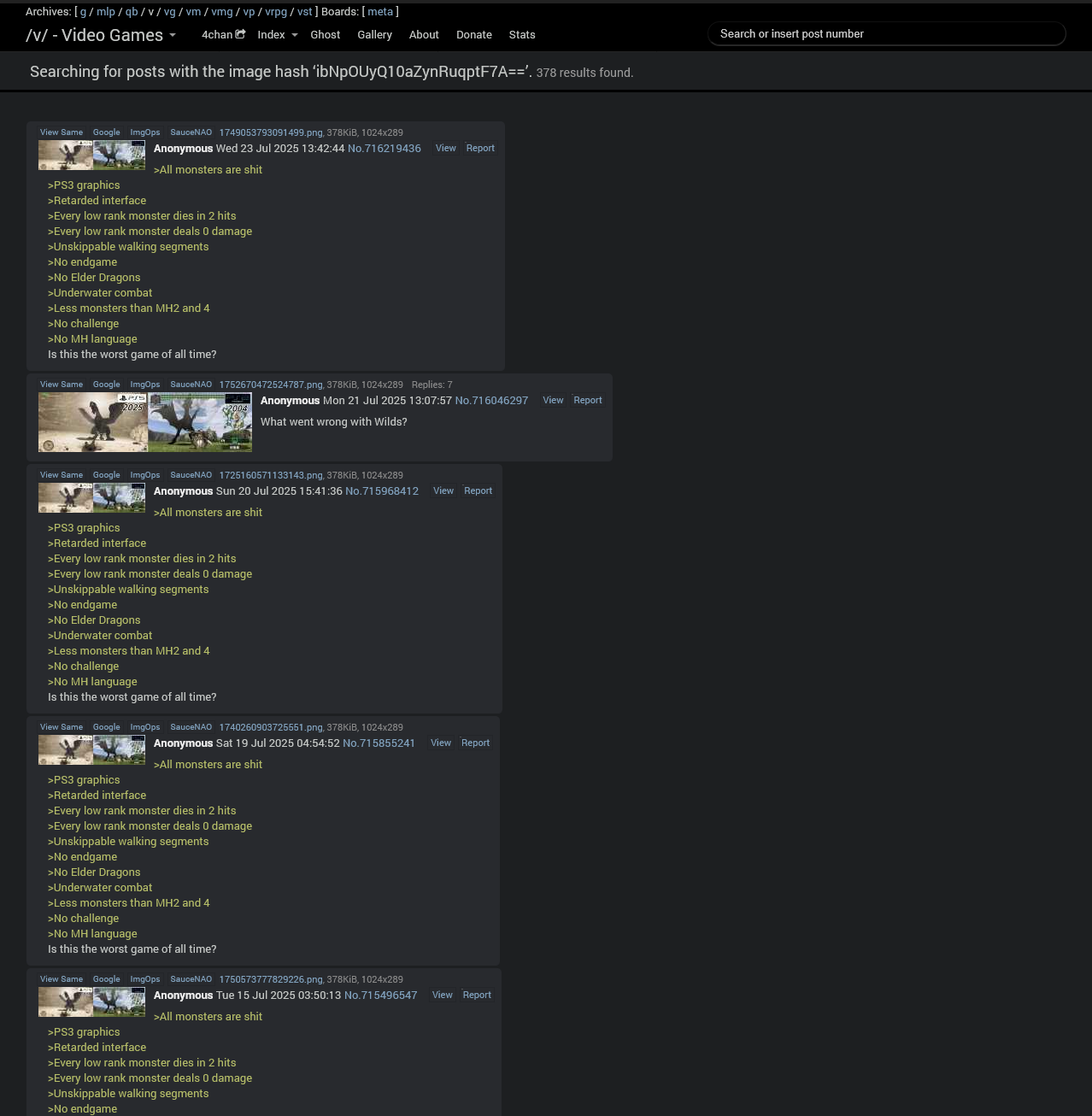Image resolution: width=1092 pixels, height=1116 pixels.
Task: Click ImgOps for post No.716219436 image
Action: point(145,132)
